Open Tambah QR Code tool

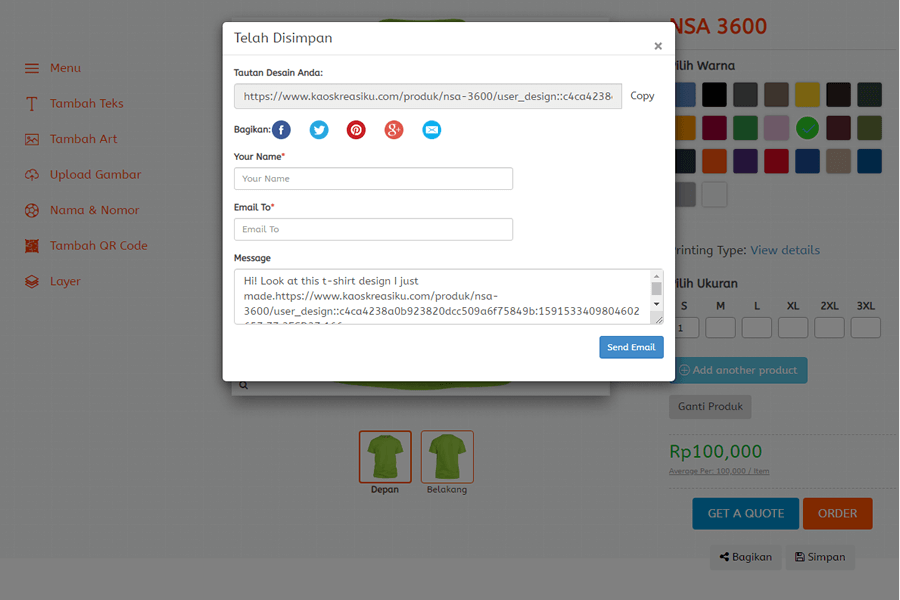point(98,246)
